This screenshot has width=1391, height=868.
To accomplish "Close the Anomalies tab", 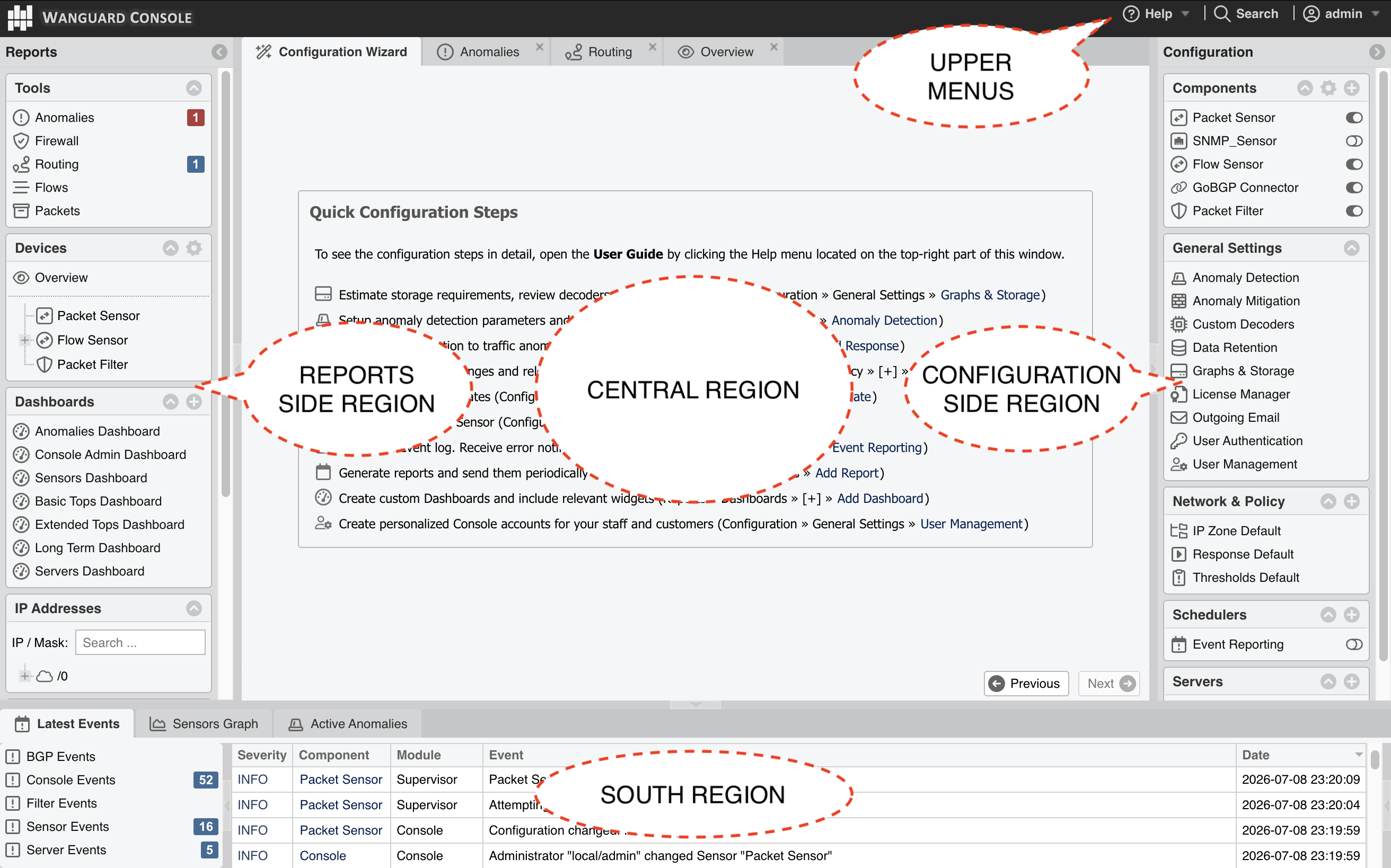I will [x=539, y=47].
